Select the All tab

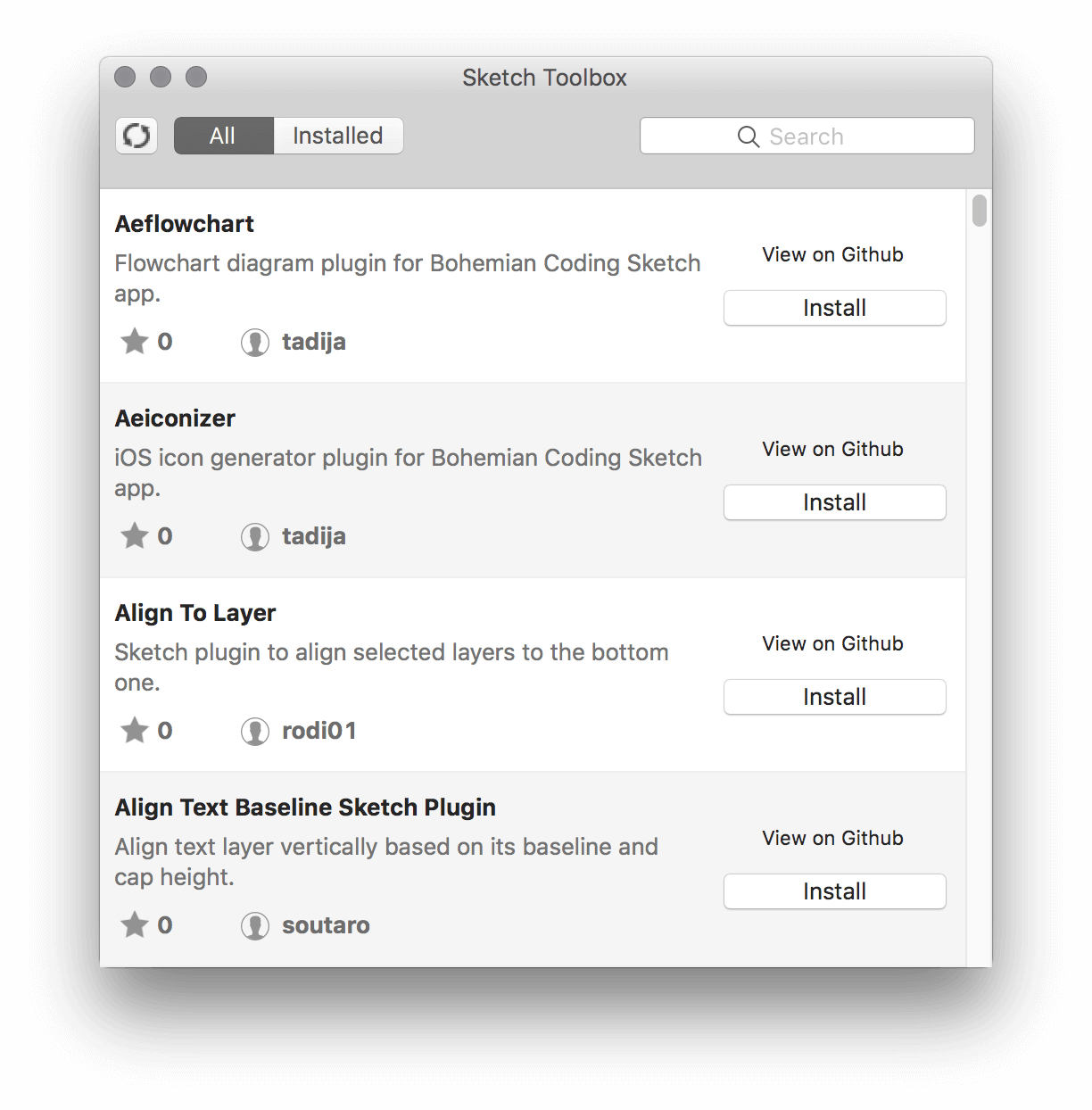pos(223,136)
